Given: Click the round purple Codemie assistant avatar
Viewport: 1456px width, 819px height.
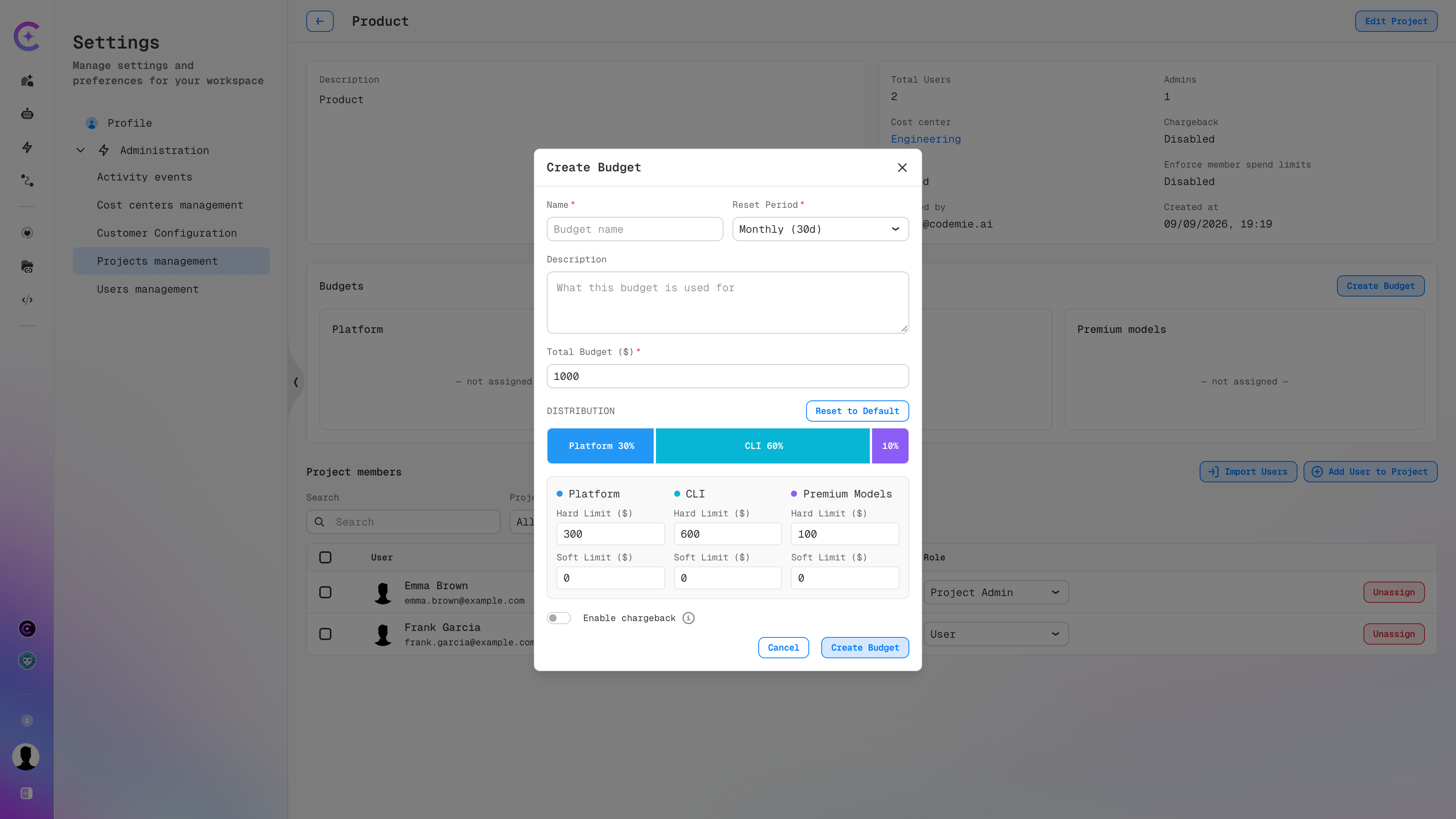Looking at the screenshot, I should tap(27, 629).
